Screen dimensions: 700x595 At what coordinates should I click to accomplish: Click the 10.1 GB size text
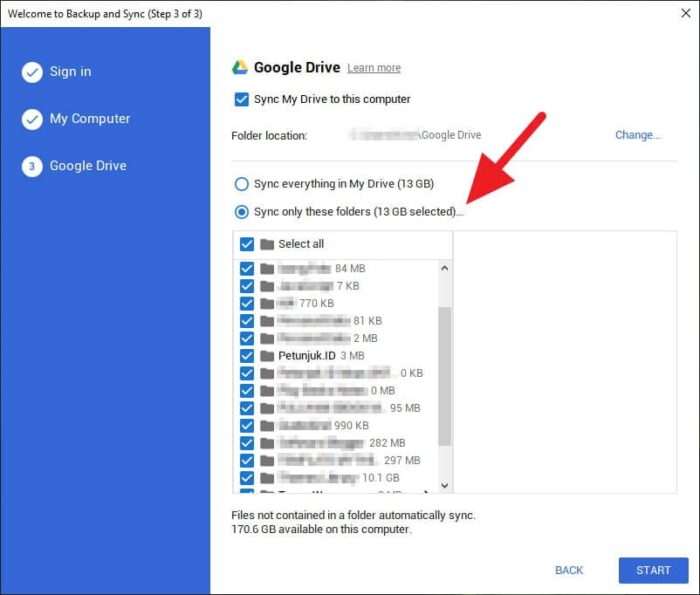[381, 478]
